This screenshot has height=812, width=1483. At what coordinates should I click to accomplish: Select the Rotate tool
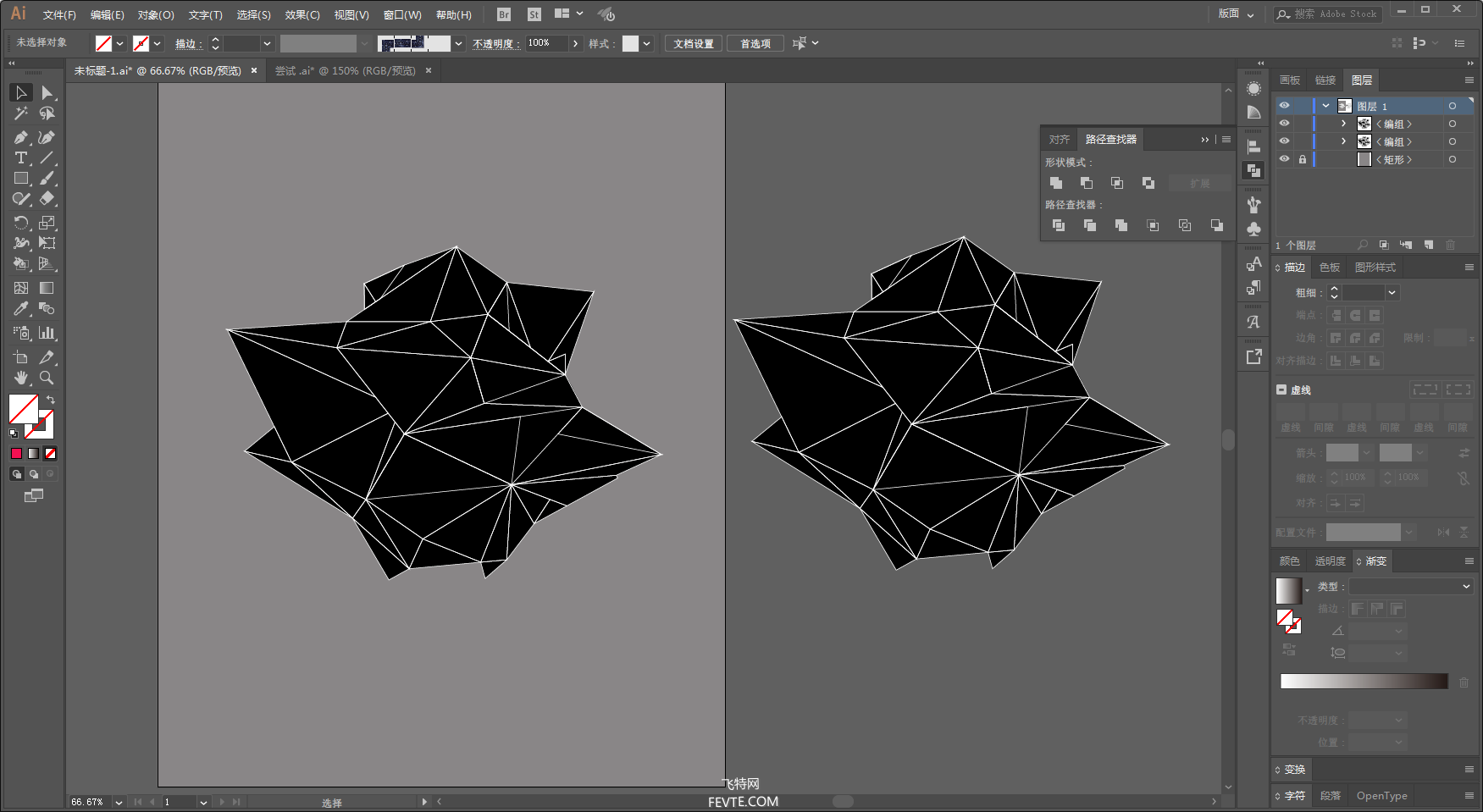point(21,223)
